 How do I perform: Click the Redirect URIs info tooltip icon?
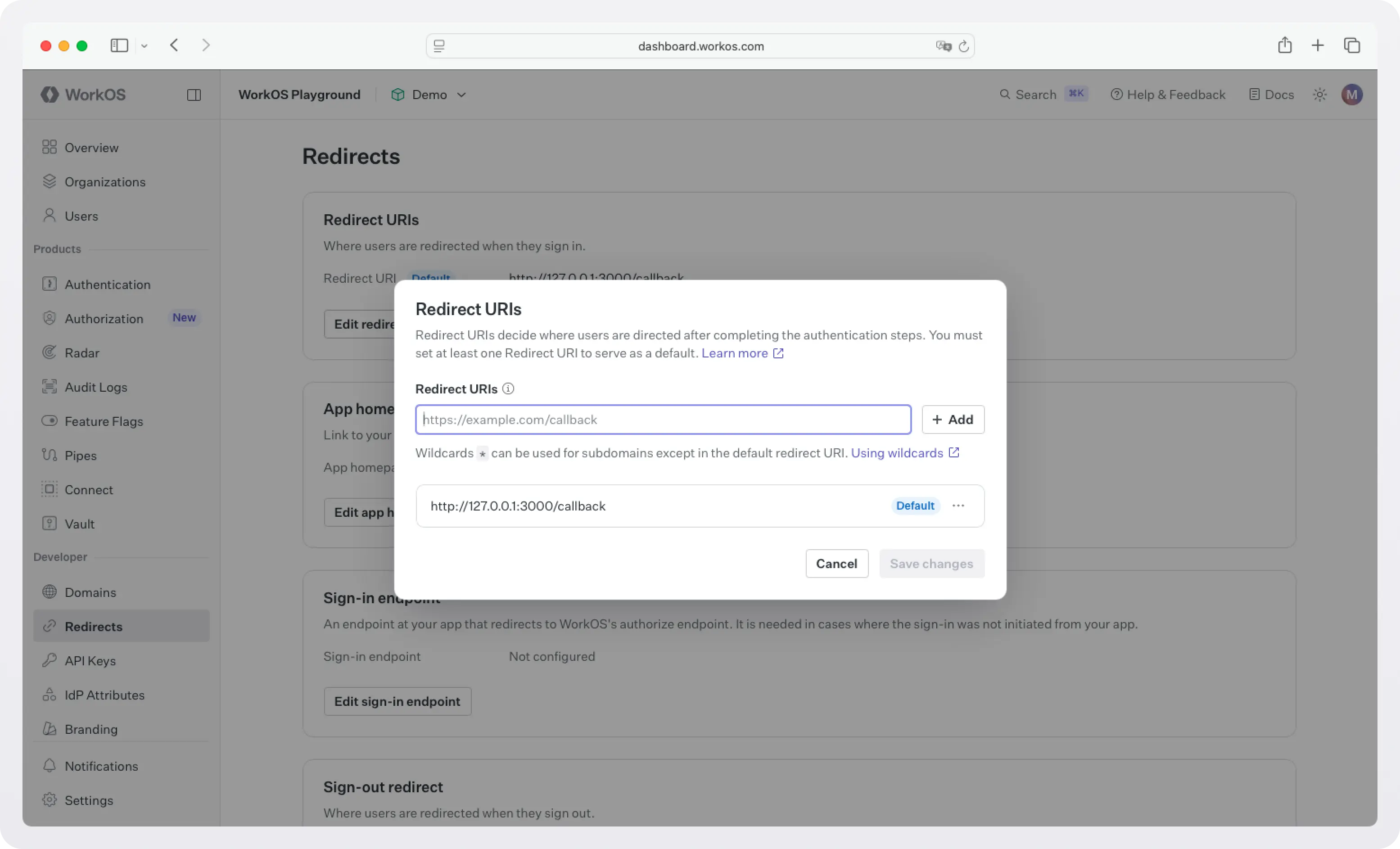pos(508,388)
